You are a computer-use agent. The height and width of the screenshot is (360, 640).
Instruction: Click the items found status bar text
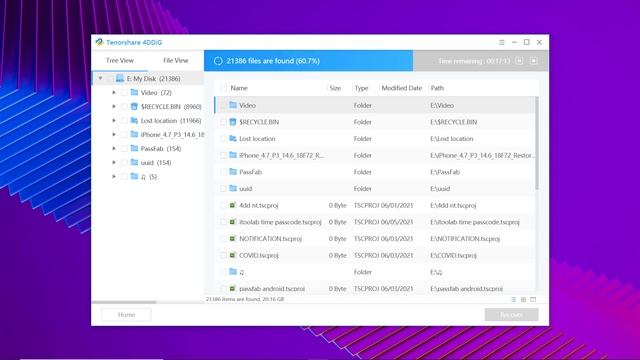click(x=245, y=299)
